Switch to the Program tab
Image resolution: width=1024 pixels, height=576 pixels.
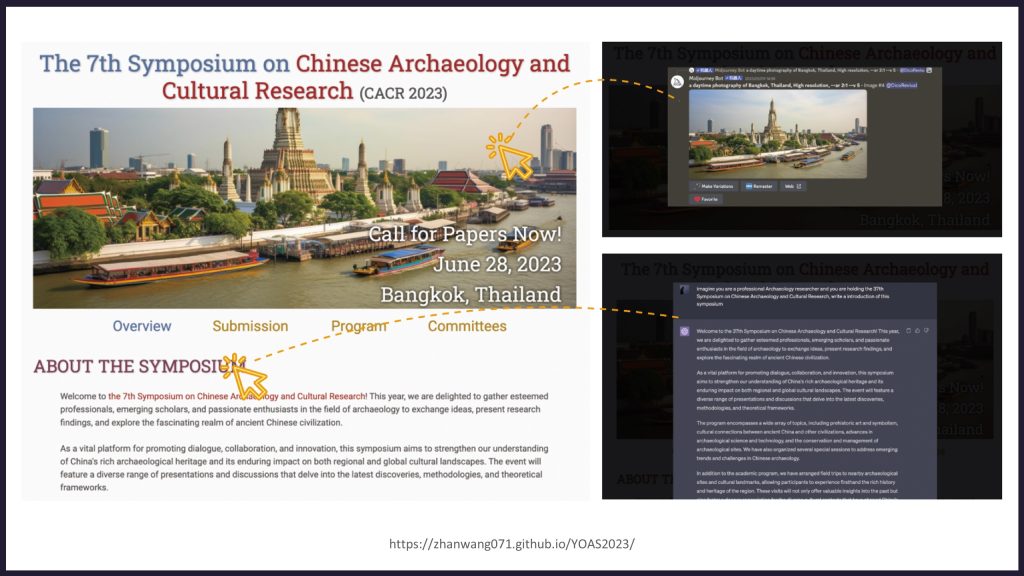point(359,326)
